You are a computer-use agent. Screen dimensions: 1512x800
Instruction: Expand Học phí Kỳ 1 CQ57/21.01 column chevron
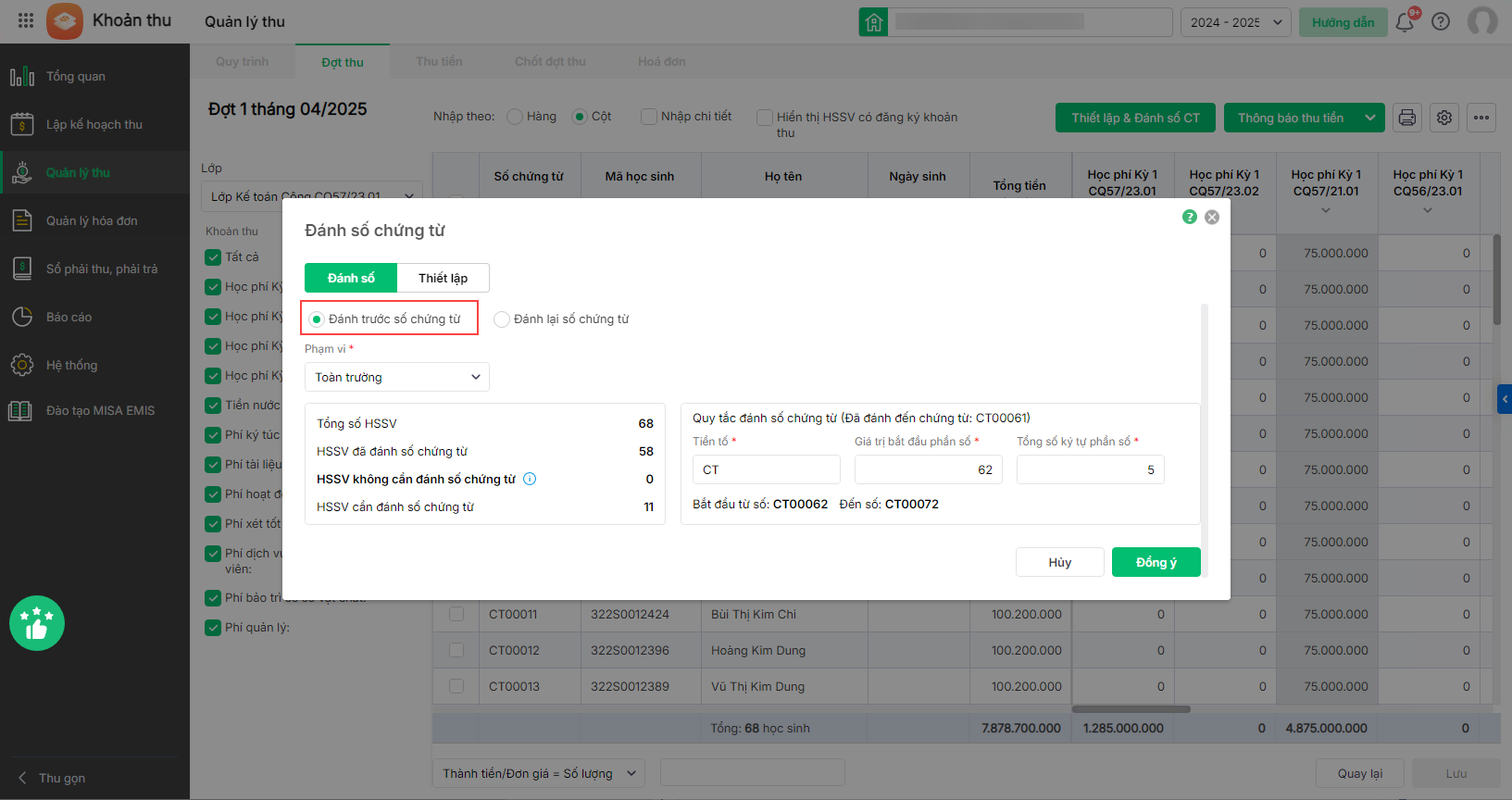point(1326,211)
